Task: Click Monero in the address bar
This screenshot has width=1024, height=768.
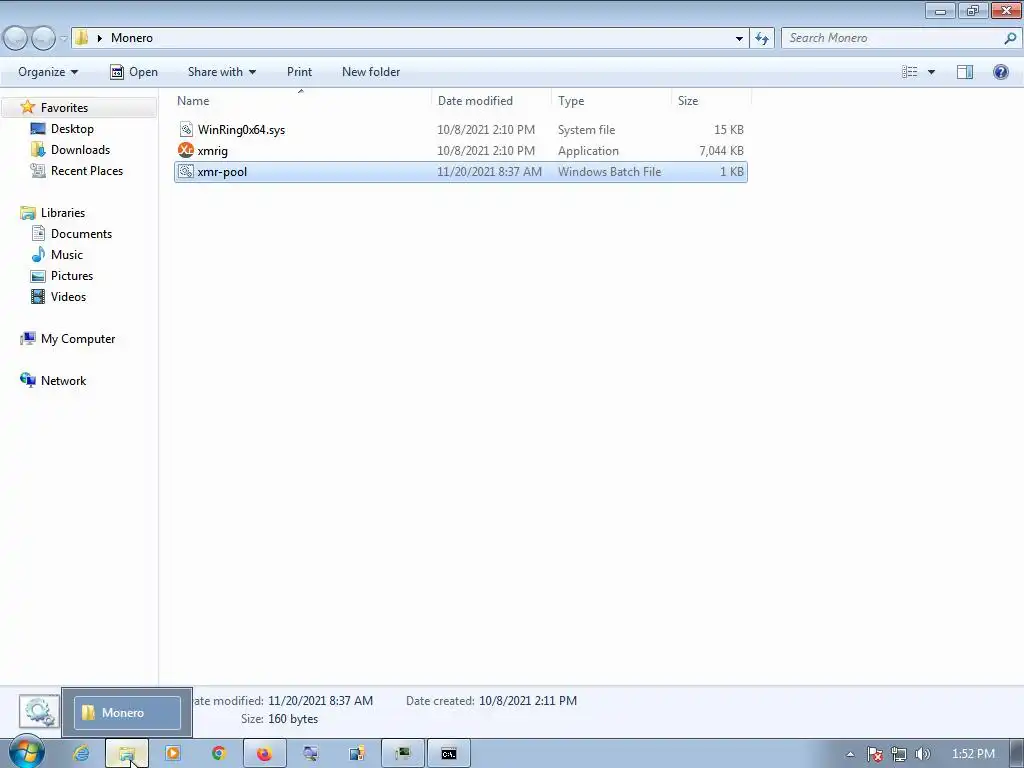Action: click(x=132, y=38)
